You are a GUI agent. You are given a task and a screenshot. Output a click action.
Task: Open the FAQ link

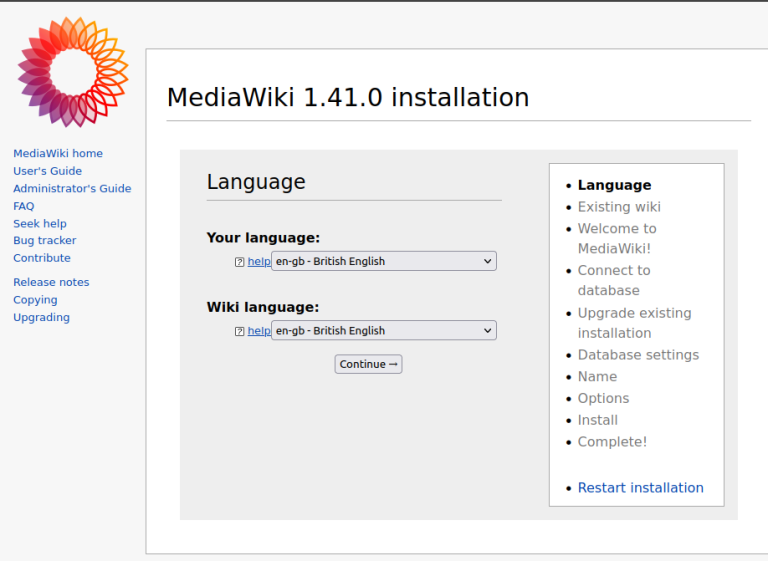click(x=24, y=206)
